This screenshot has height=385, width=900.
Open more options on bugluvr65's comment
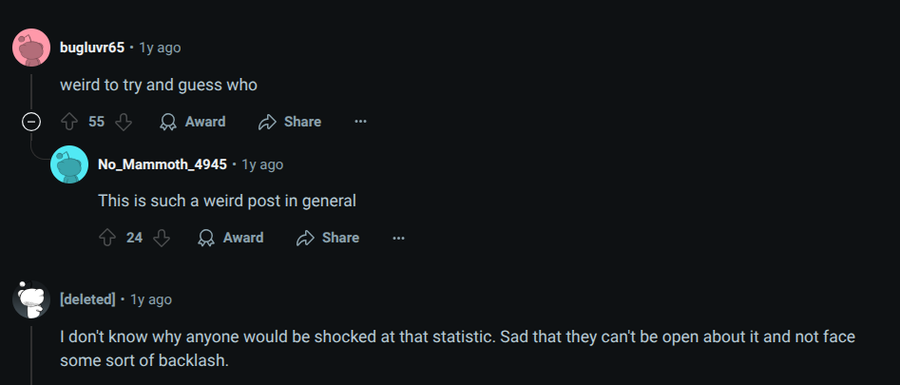click(x=360, y=122)
